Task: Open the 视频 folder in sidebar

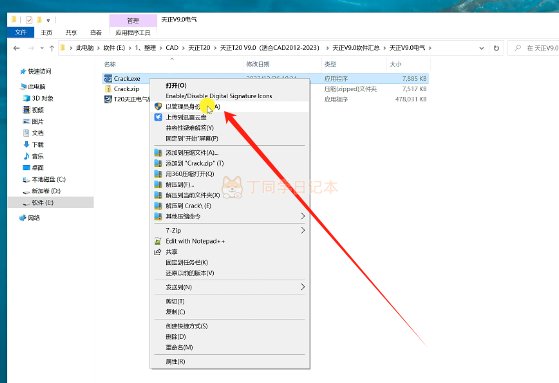Action: [37, 110]
